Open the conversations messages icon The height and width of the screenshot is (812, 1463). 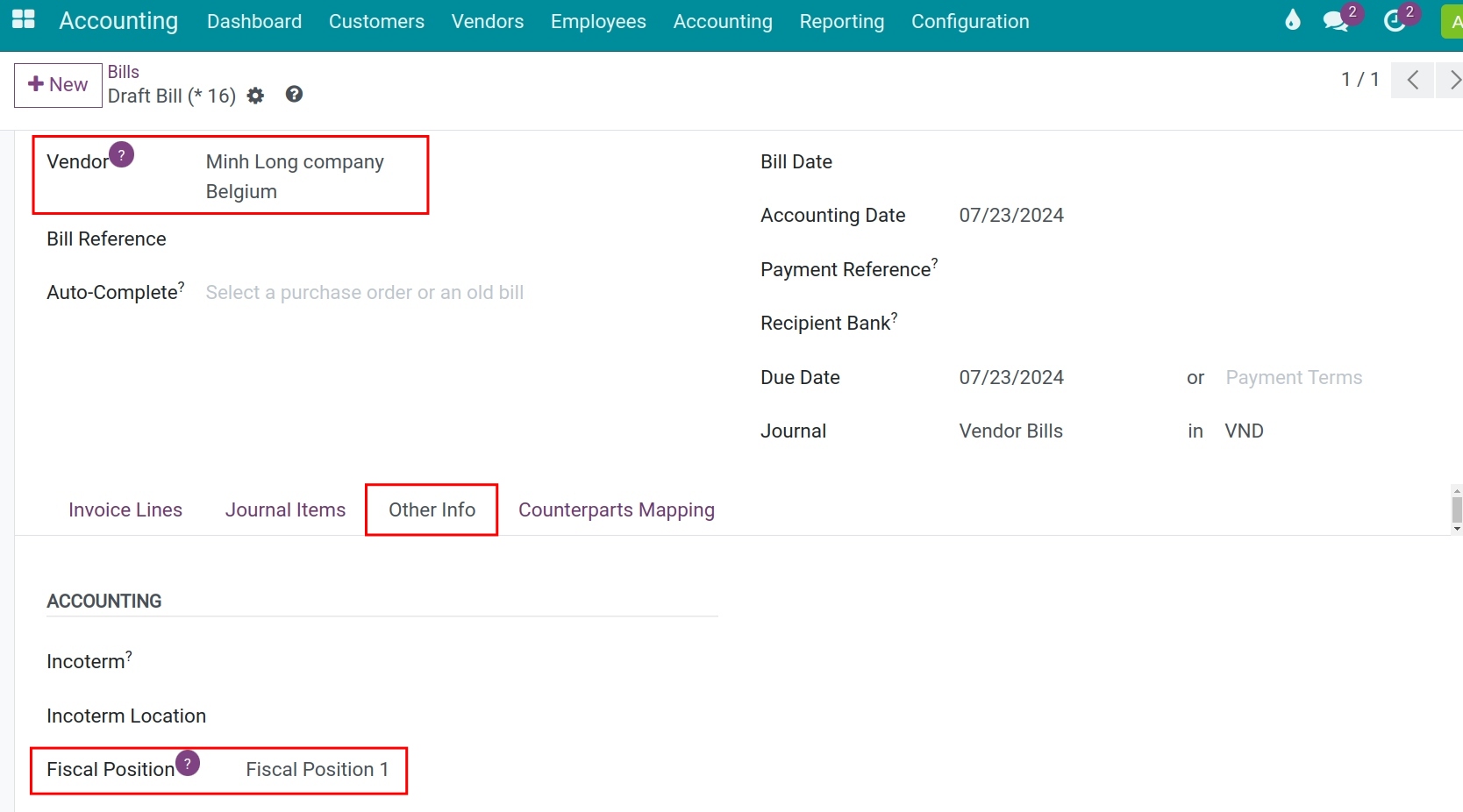coord(1337,21)
